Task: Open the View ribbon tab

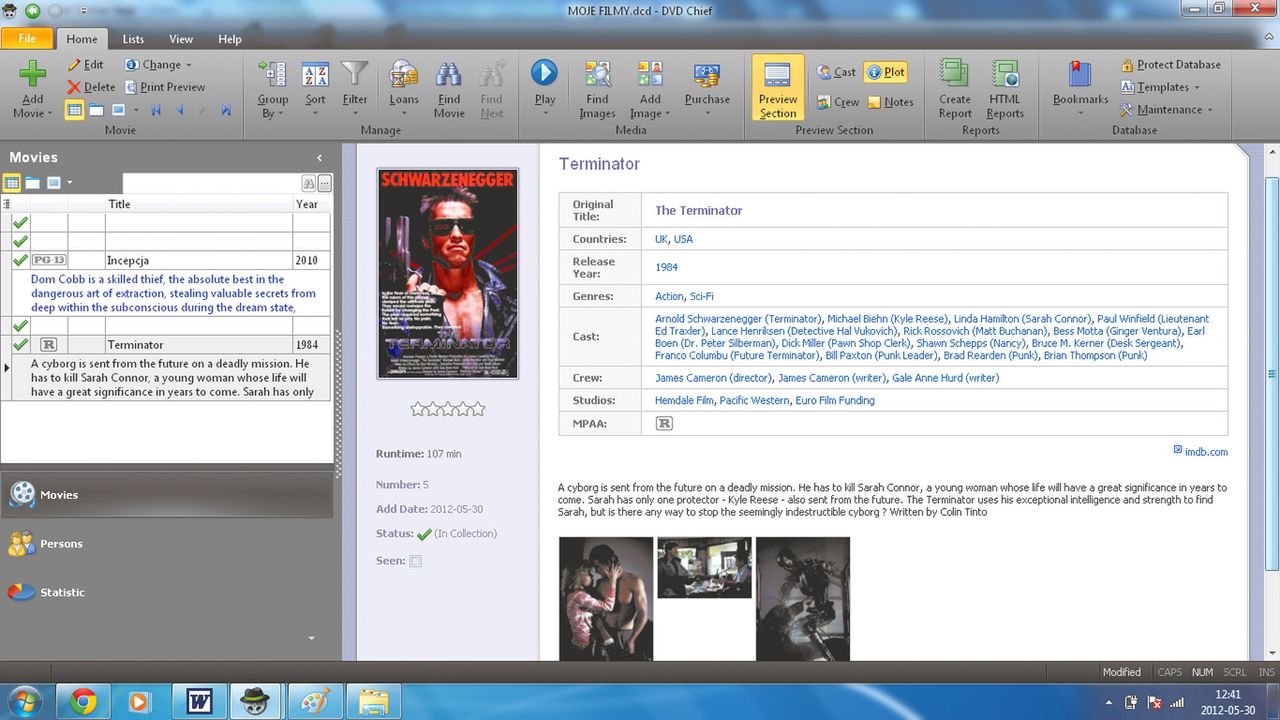Action: 181,39
